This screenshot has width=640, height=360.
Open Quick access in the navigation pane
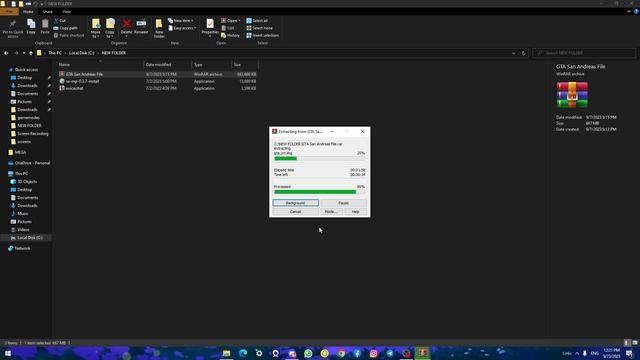pos(26,70)
